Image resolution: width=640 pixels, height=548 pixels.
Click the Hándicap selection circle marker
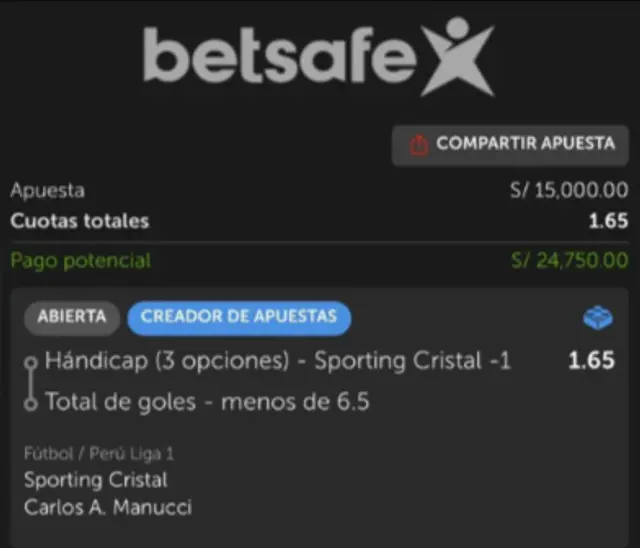(31, 362)
